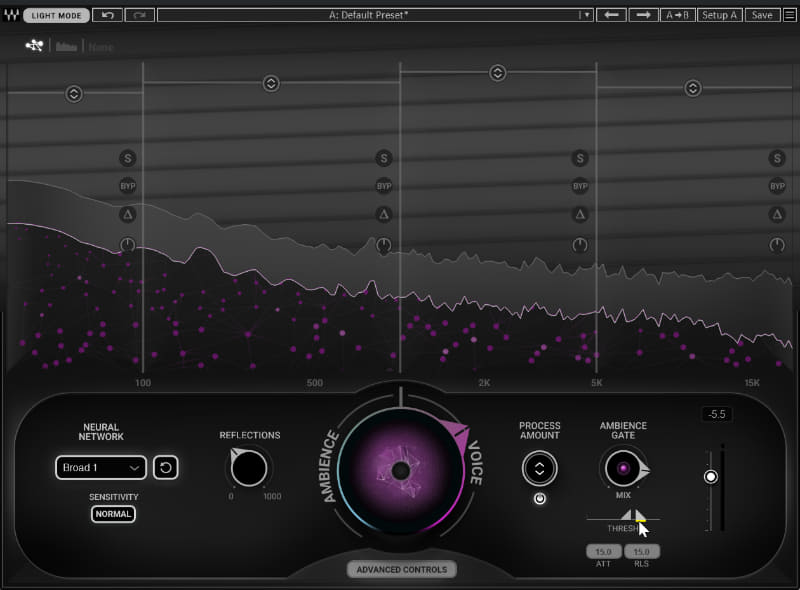Viewport: 800px width, 590px height.
Task: Solo the third frequency band
Action: [x=580, y=158]
